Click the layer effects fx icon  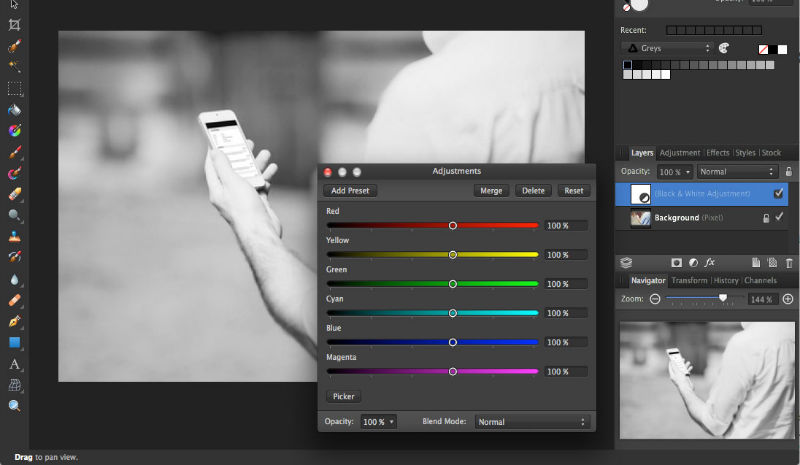tap(709, 263)
